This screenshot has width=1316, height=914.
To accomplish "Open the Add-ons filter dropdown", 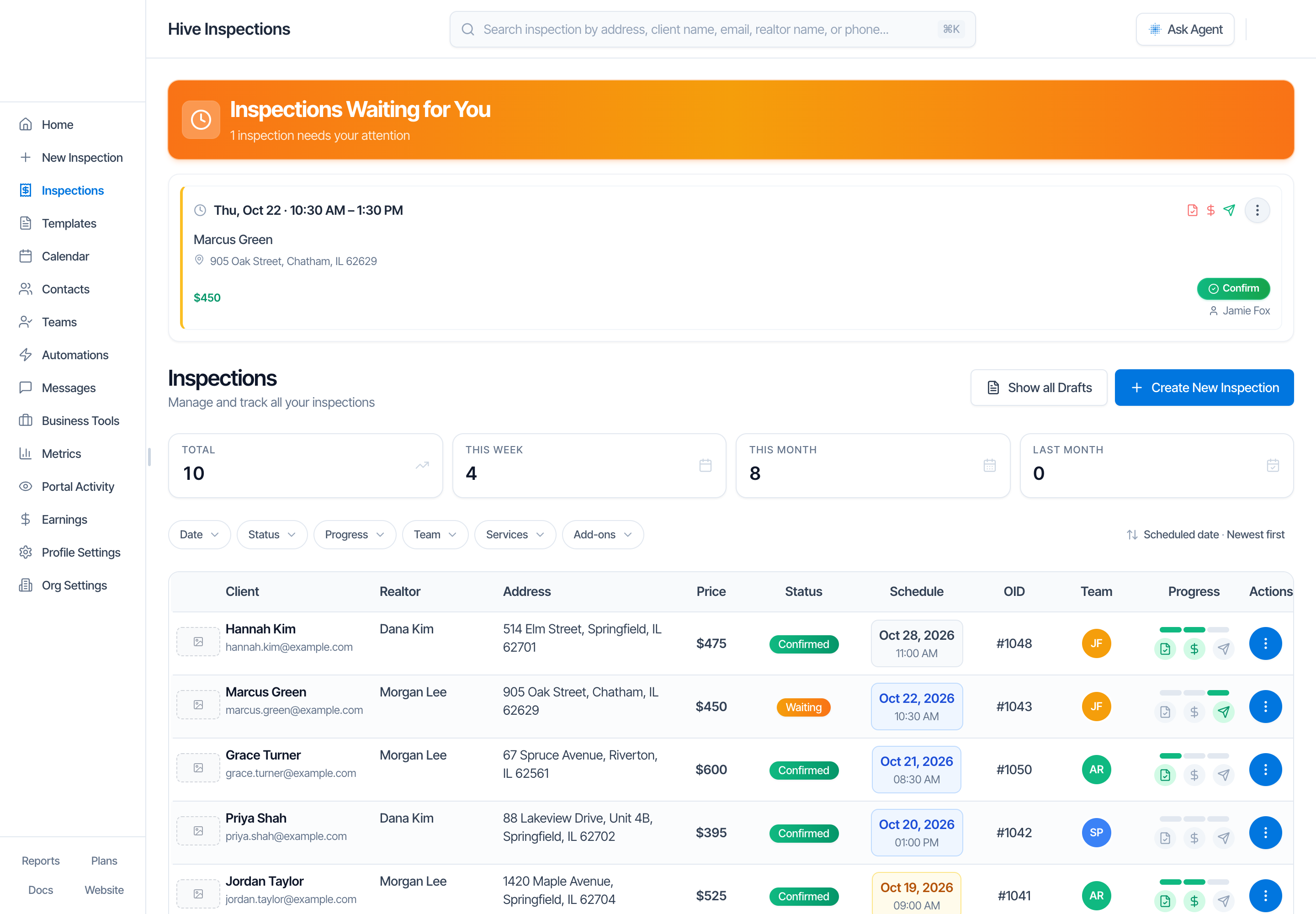I will pyautogui.click(x=602, y=534).
